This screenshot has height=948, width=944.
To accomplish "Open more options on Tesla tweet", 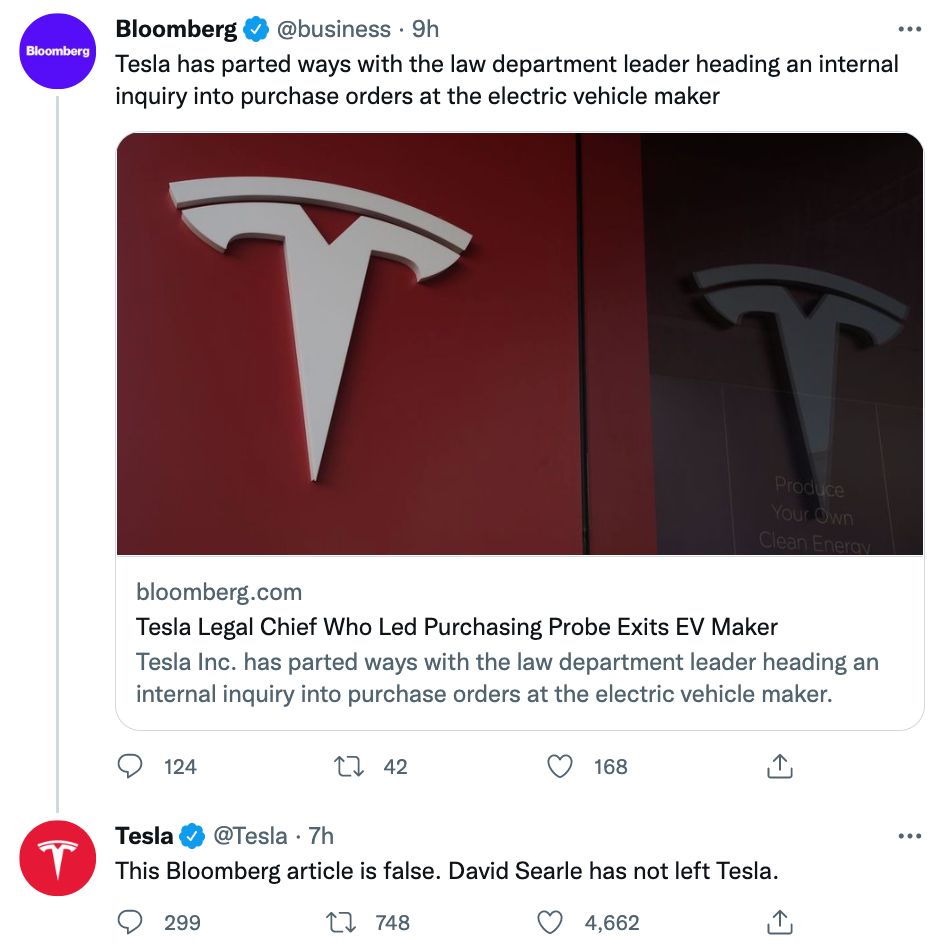I will pos(909,836).
